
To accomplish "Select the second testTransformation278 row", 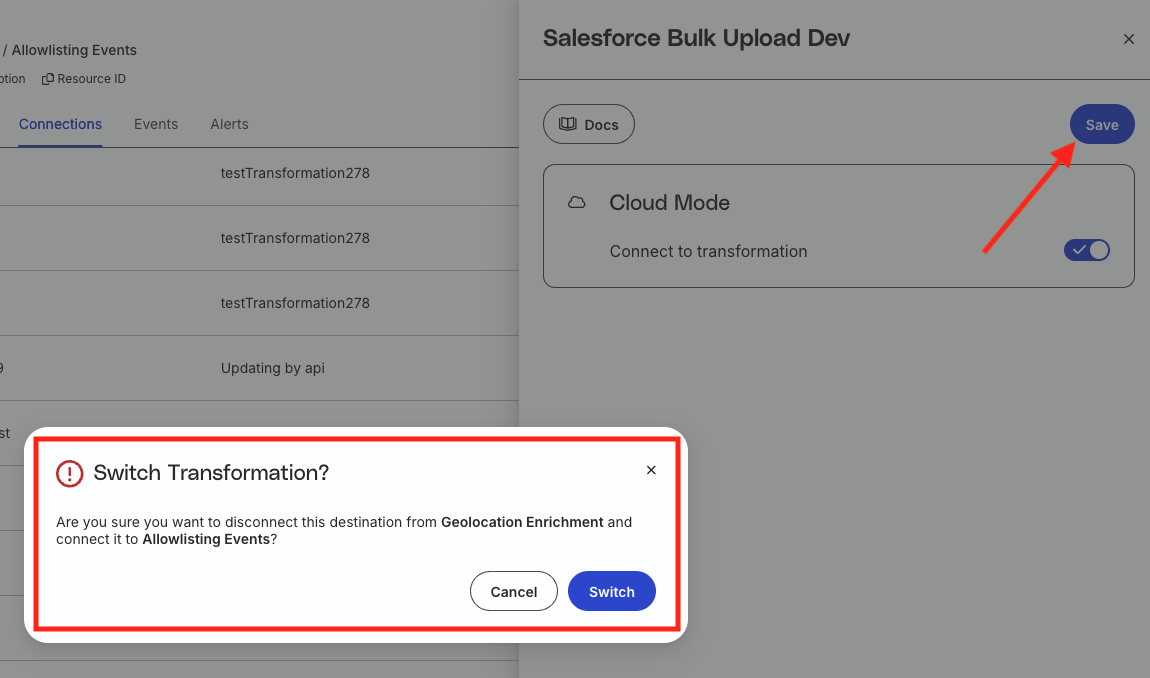I will 259,238.
